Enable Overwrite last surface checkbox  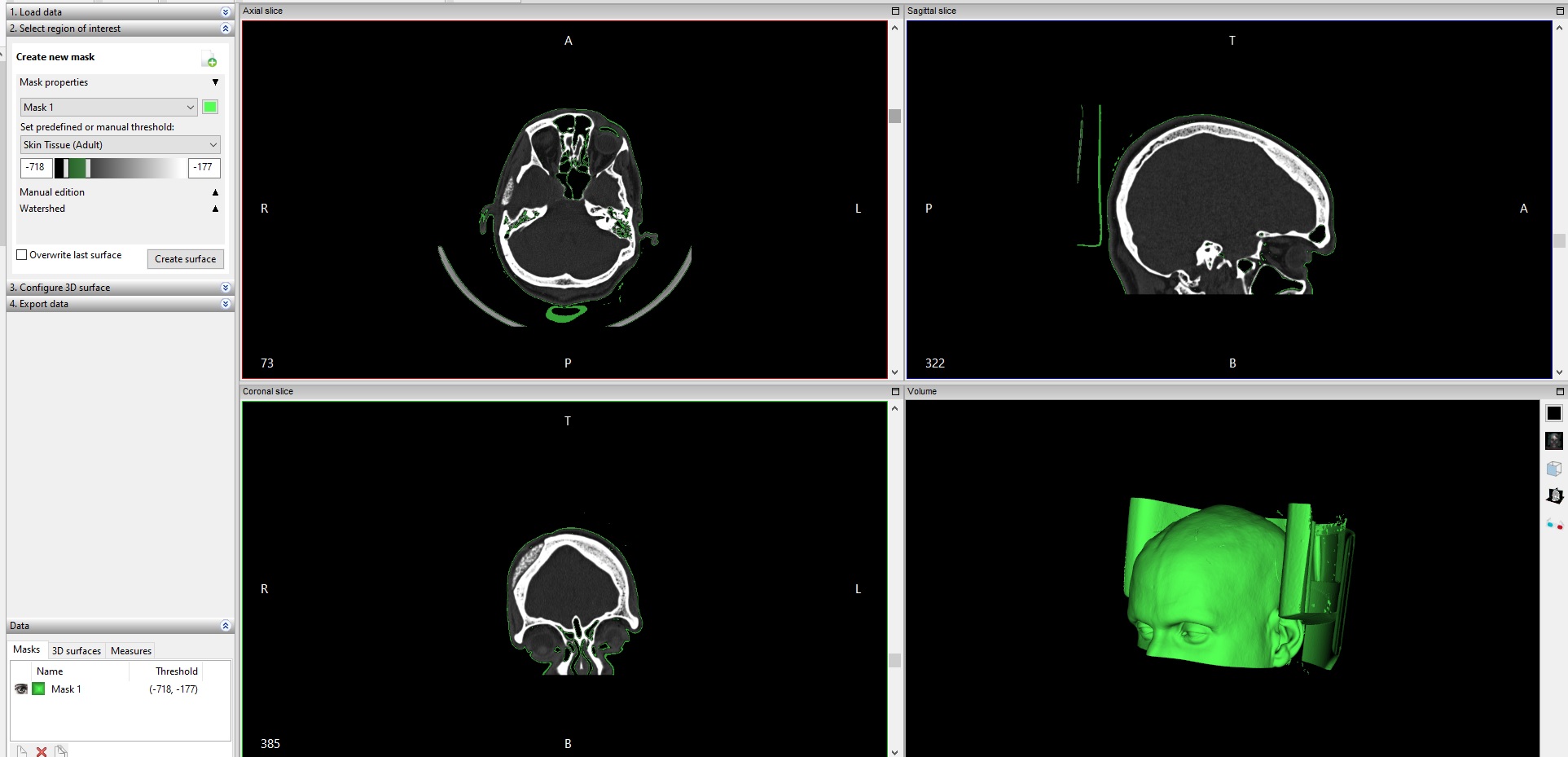pyautogui.click(x=22, y=255)
